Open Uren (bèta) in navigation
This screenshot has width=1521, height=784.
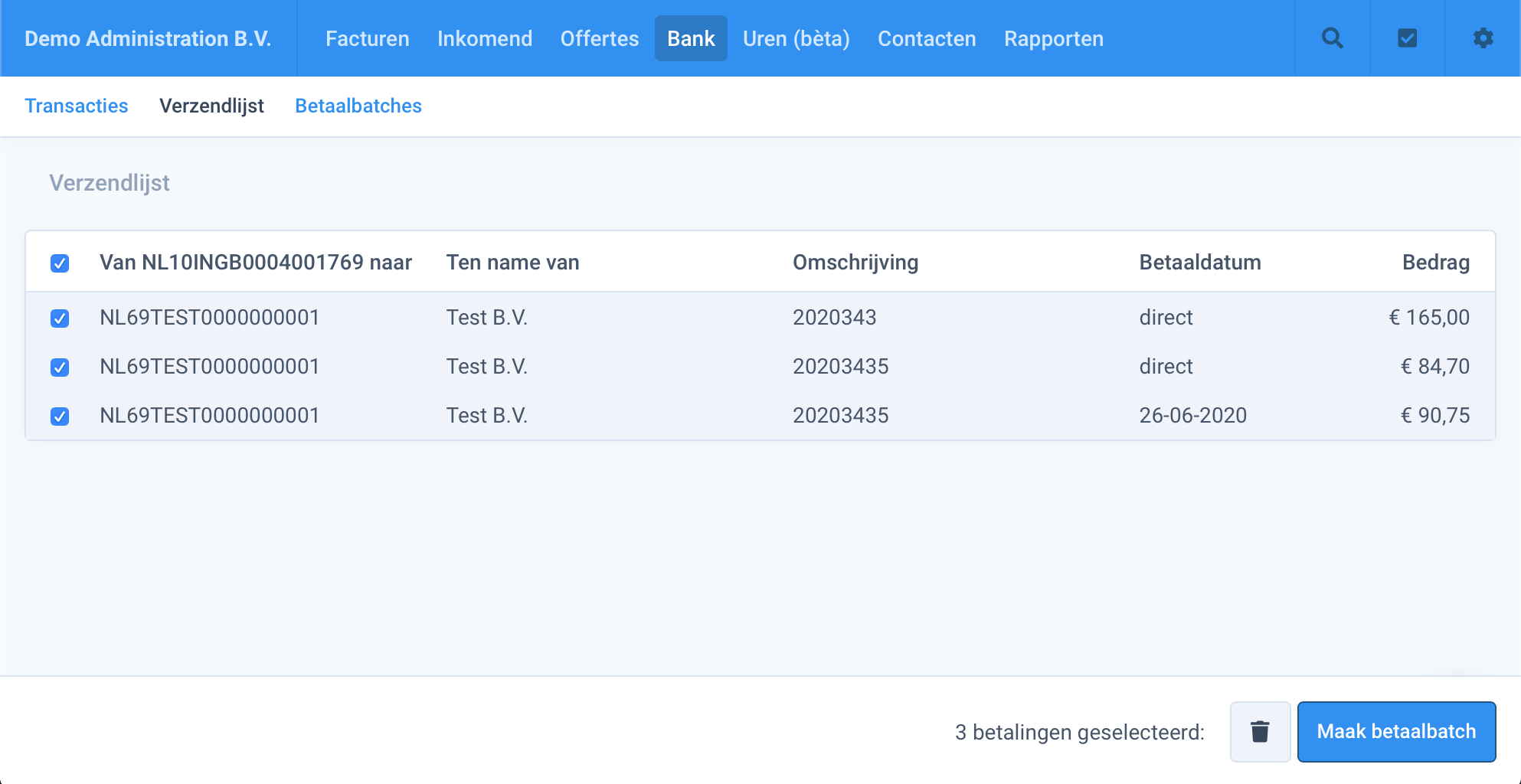coord(796,39)
